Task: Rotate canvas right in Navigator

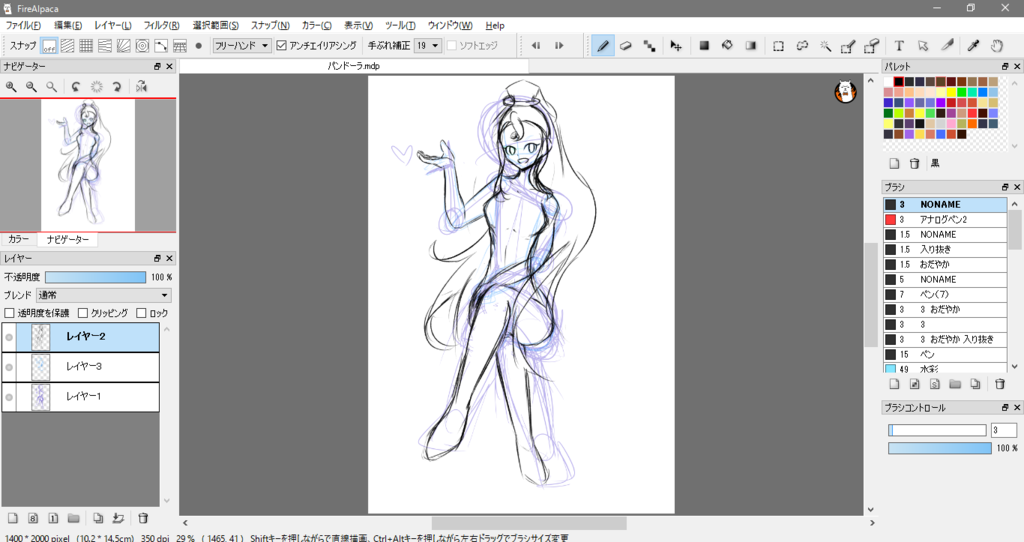Action: 117,86
